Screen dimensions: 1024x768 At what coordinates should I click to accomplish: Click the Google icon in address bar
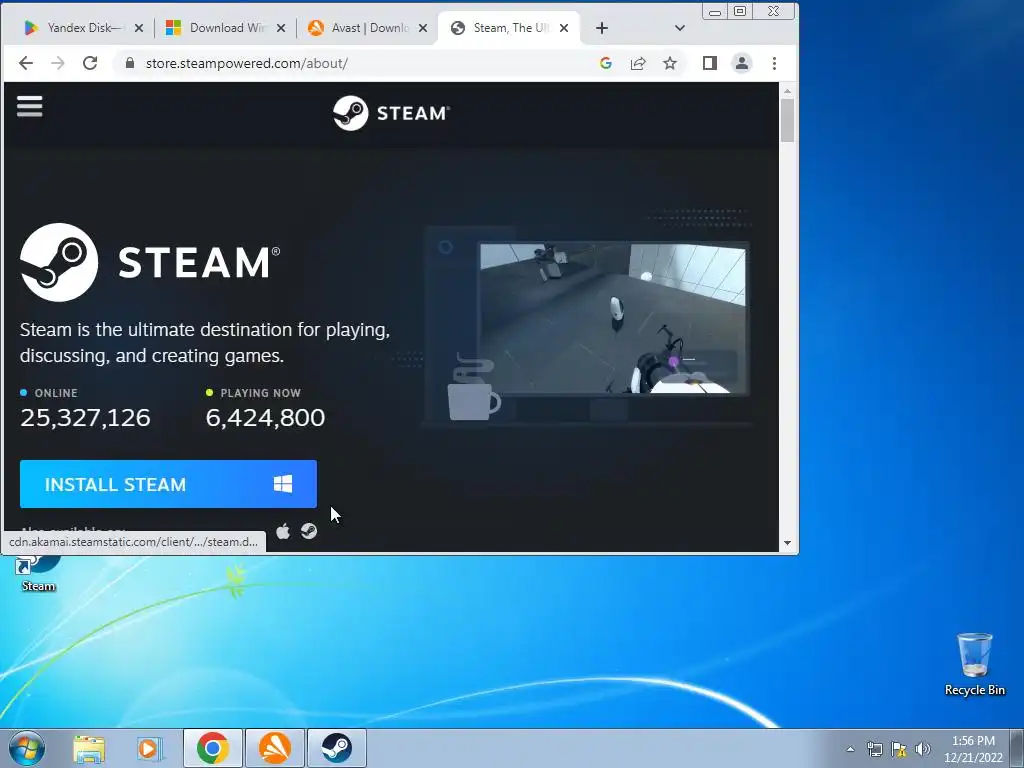[605, 63]
